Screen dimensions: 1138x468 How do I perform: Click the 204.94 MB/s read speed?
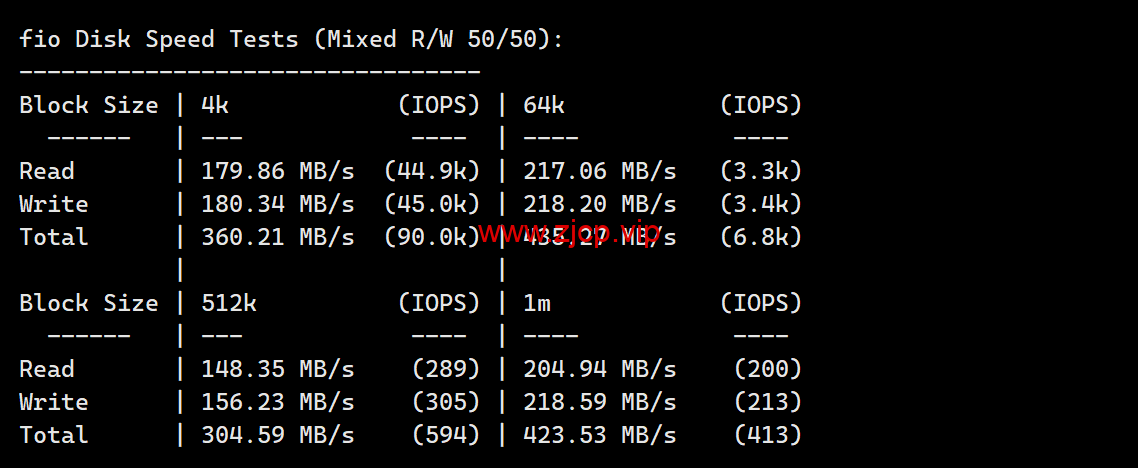click(599, 369)
